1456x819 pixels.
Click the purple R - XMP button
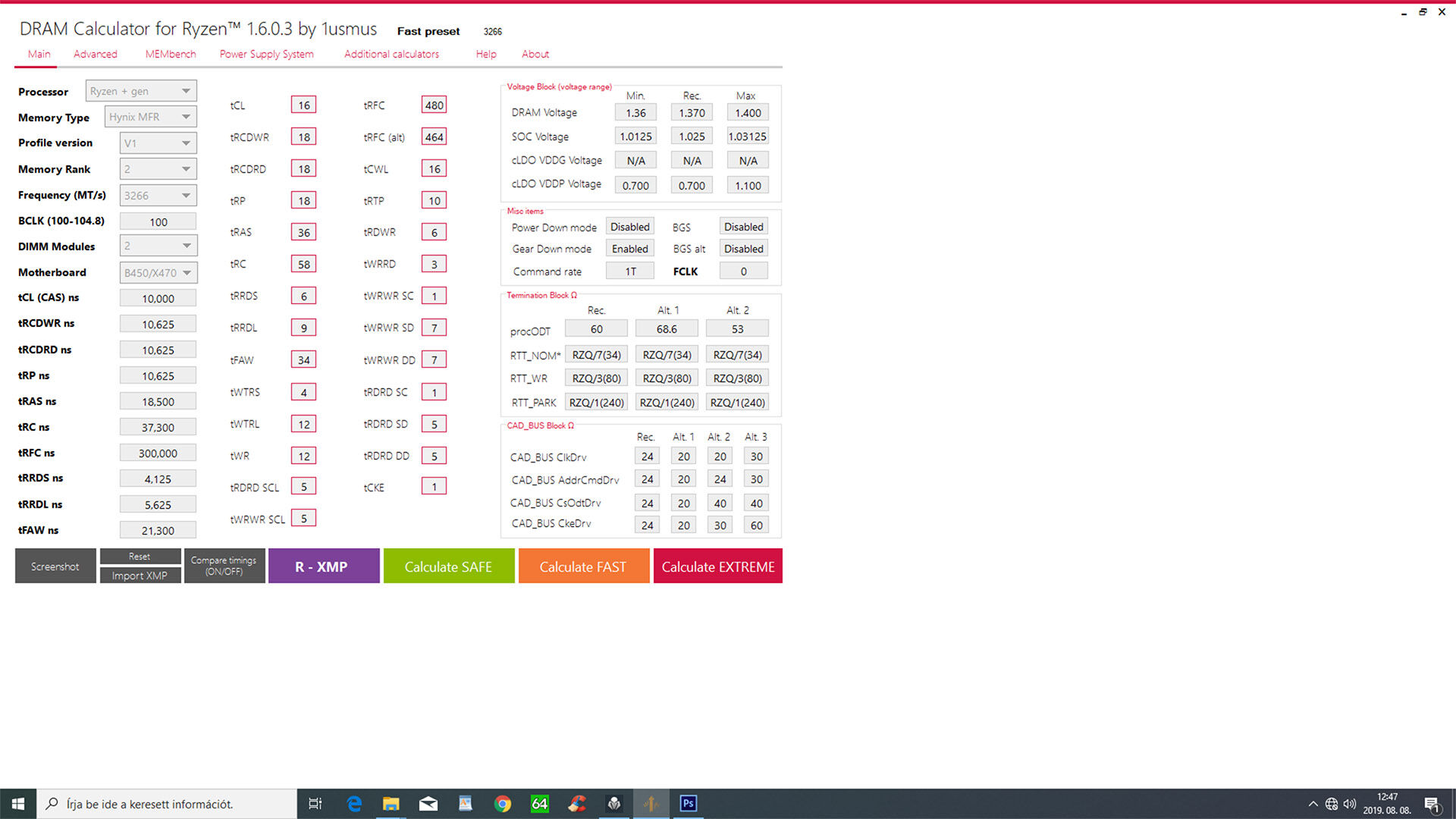pos(323,566)
